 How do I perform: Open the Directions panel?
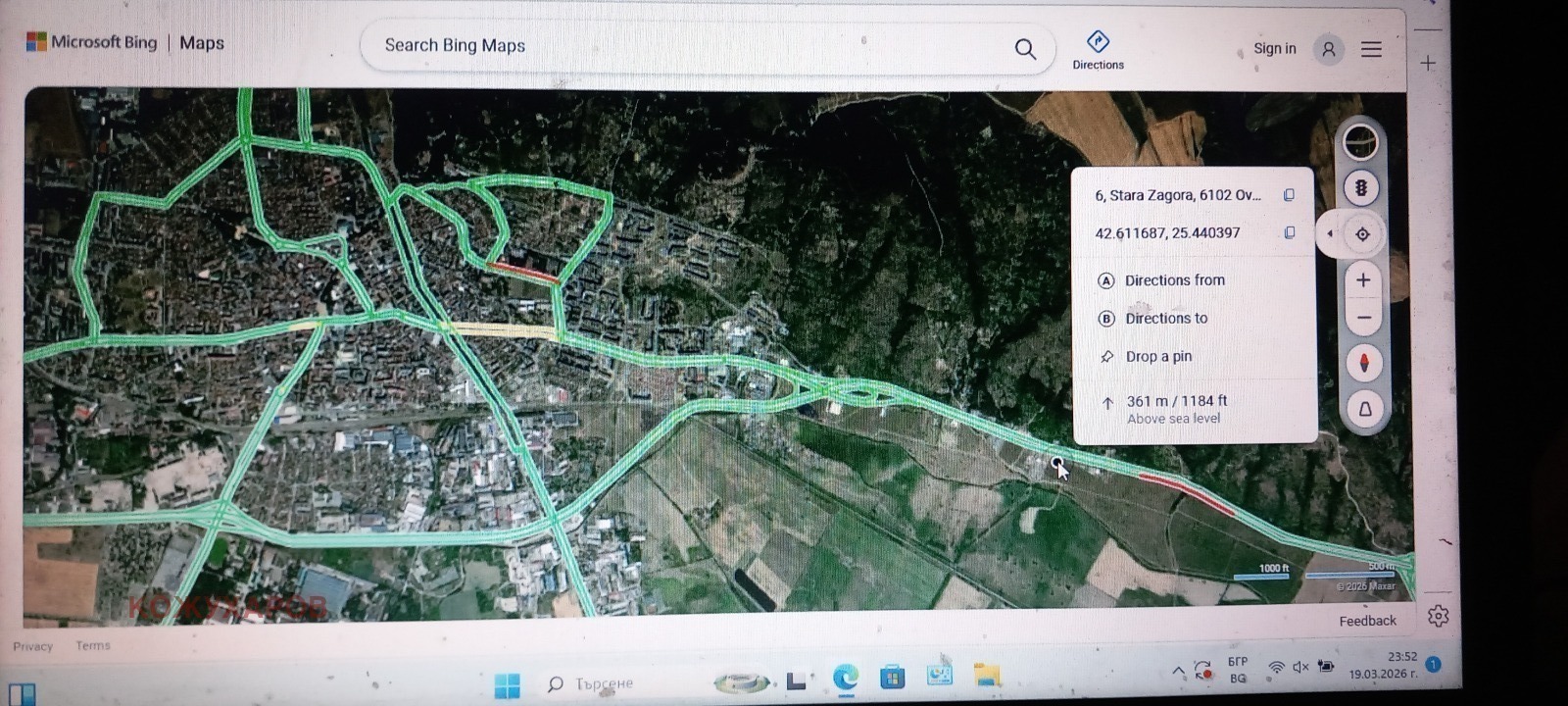[x=1098, y=49]
